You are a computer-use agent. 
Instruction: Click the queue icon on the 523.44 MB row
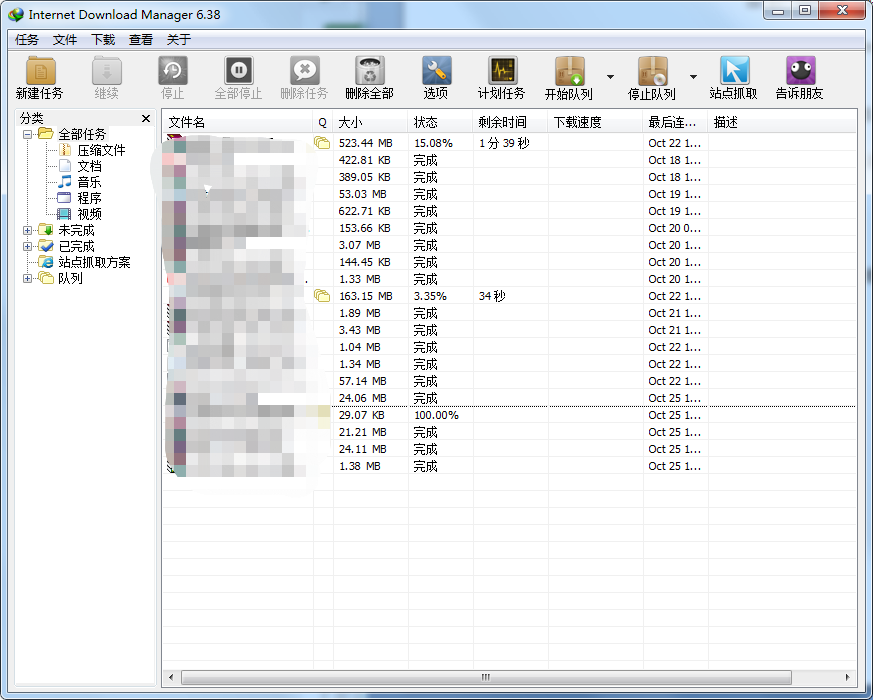[x=322, y=143]
